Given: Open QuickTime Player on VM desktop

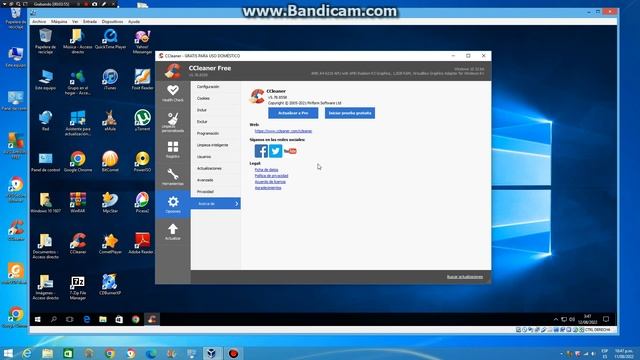Looking at the screenshot, I should point(110,39).
